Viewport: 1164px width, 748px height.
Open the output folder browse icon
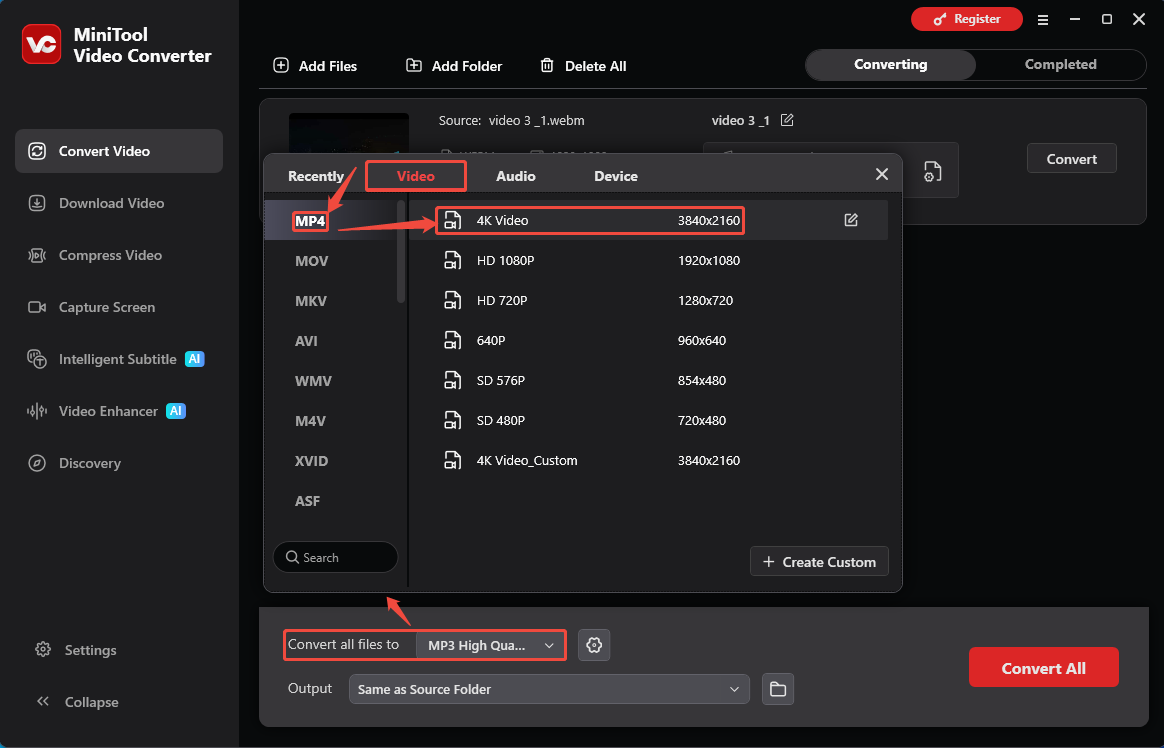(777, 689)
